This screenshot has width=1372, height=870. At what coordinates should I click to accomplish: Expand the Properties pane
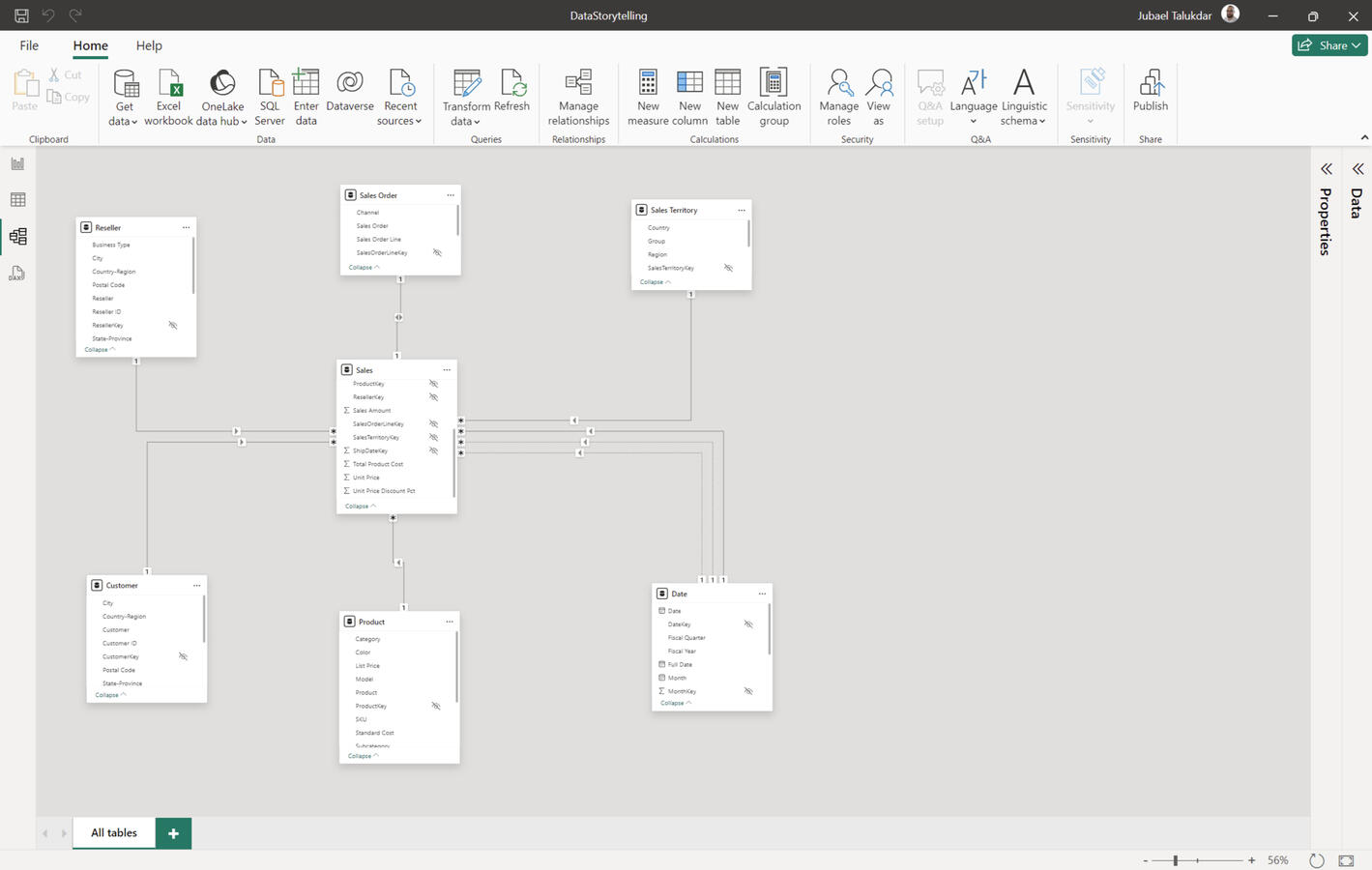(1326, 168)
